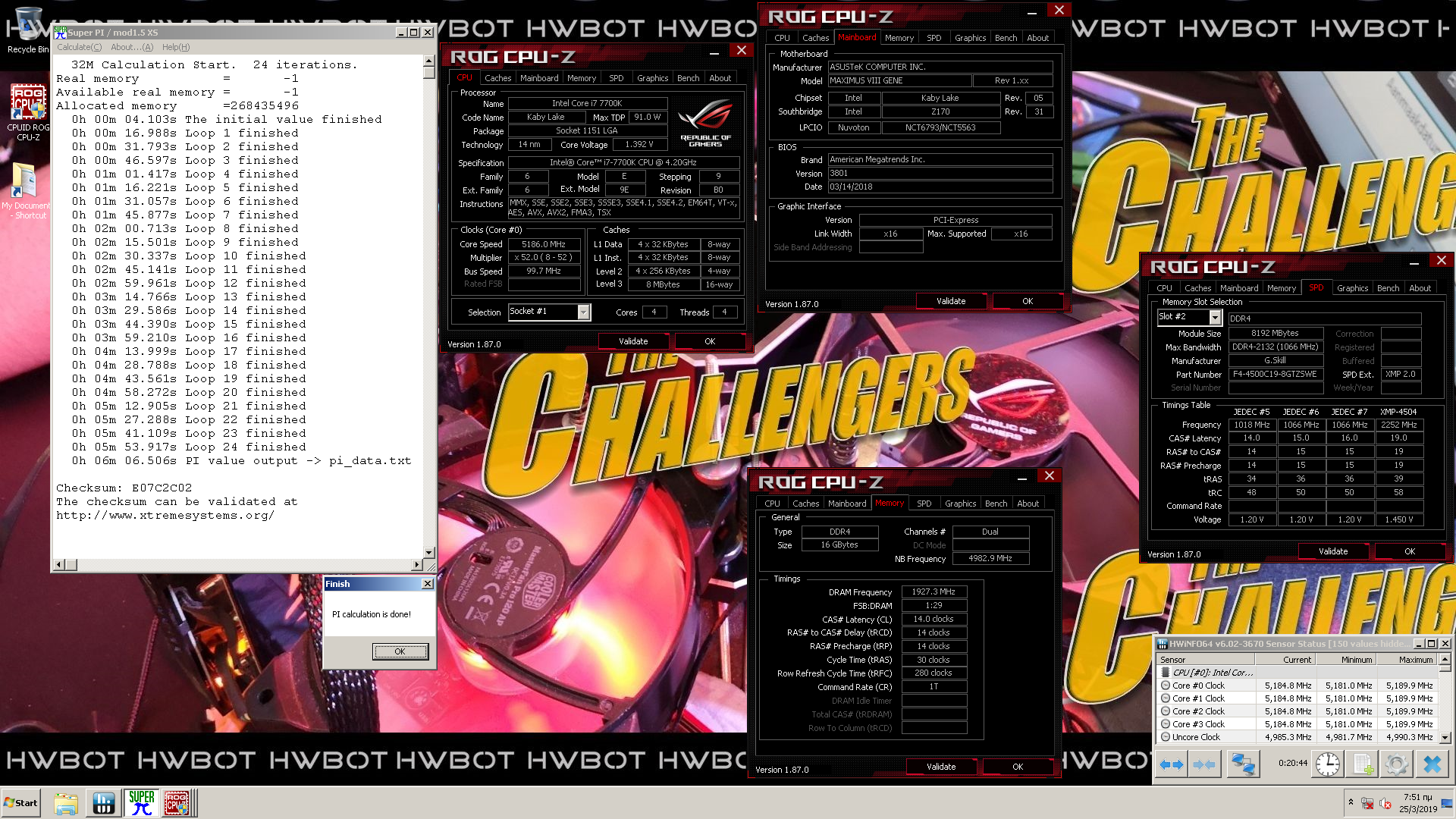The image size is (1456, 819).
Task: Click HWiNFO collapse columns arrows icon
Action: tap(1204, 764)
